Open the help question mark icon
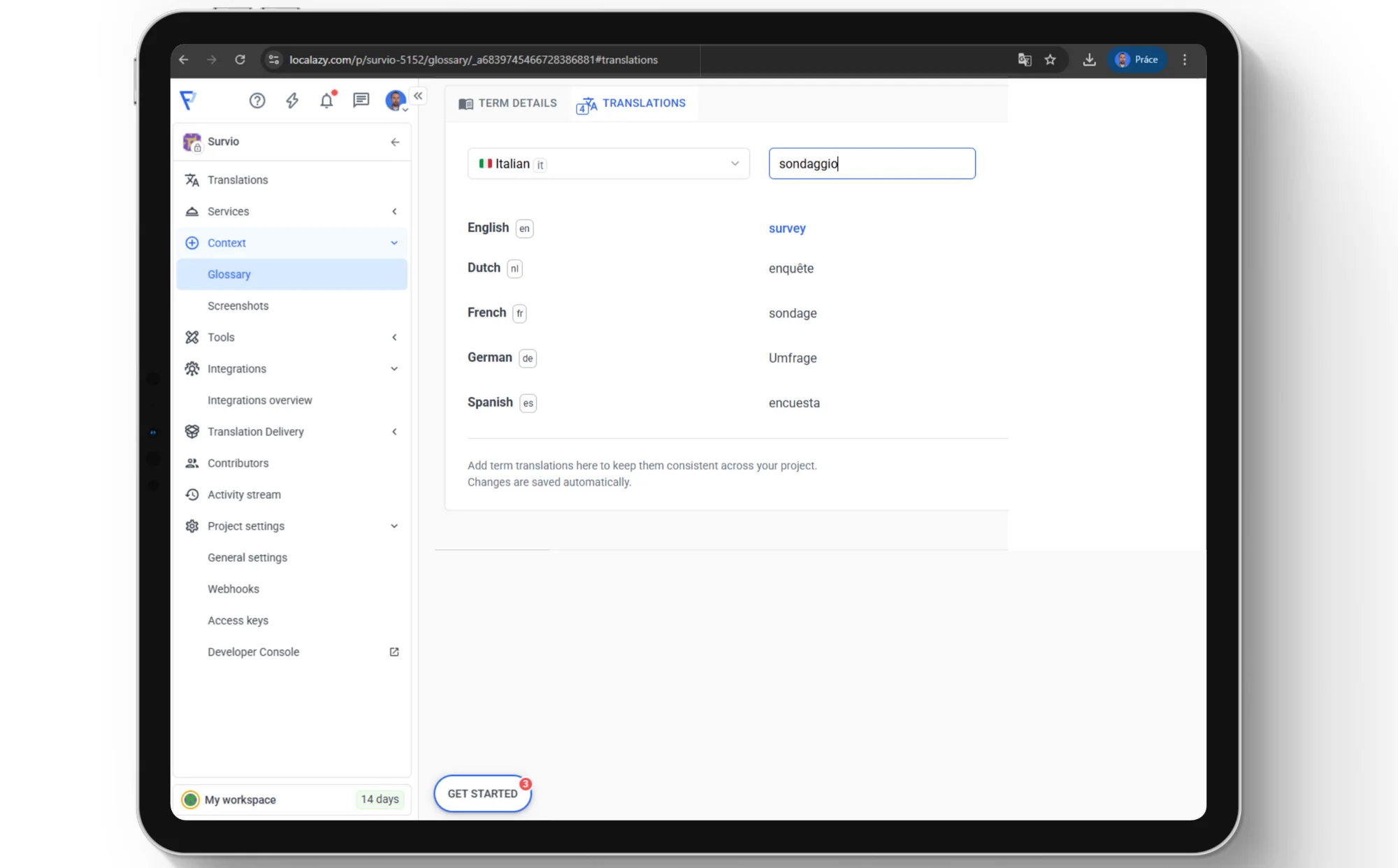 (x=257, y=101)
